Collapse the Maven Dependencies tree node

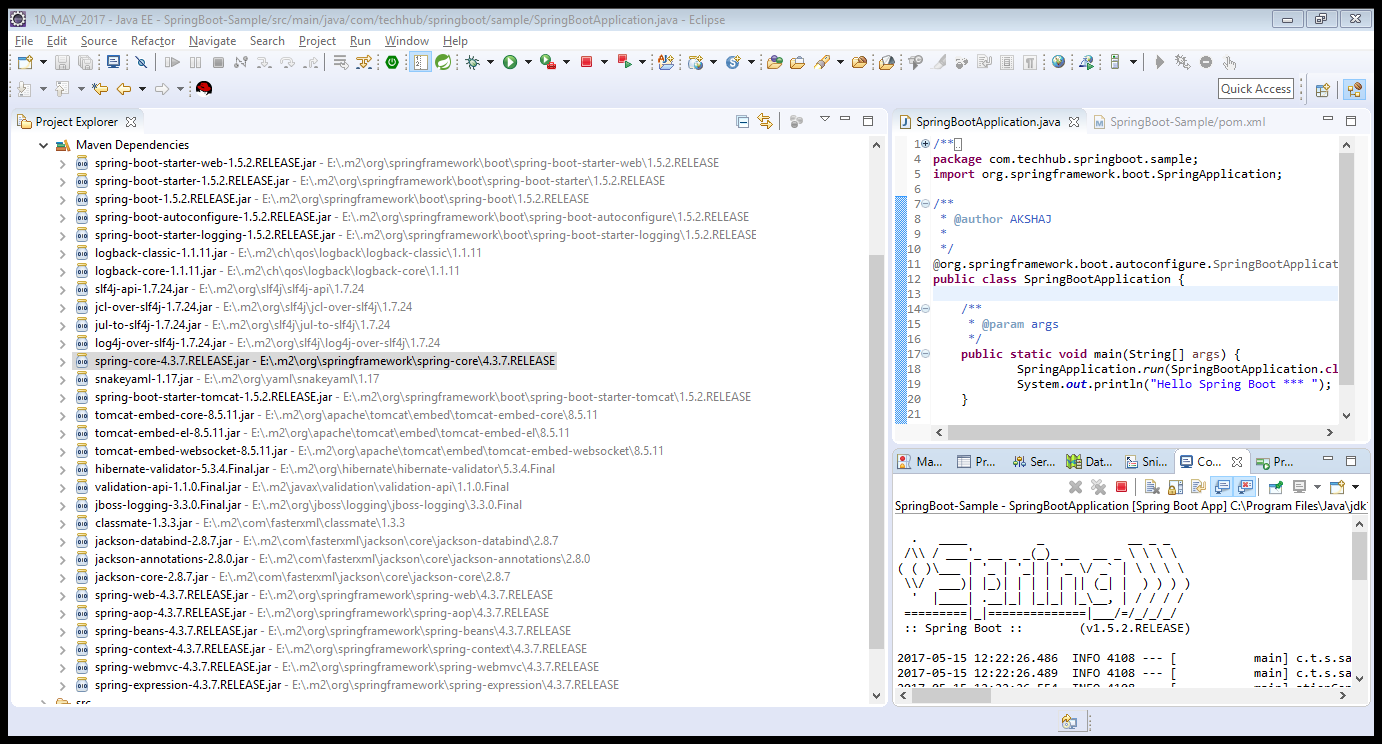coord(43,143)
